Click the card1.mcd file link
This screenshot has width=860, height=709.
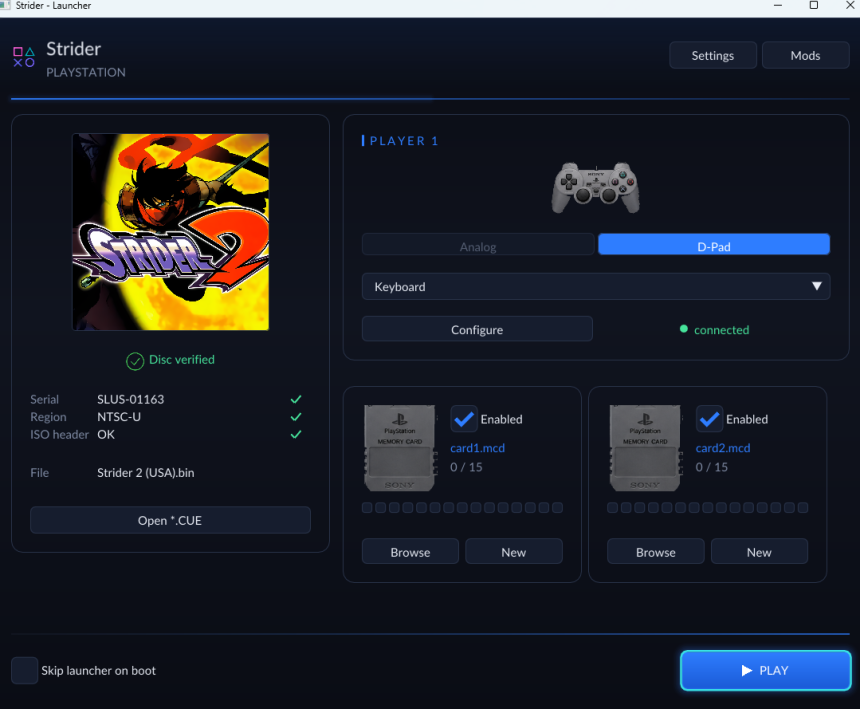coord(477,448)
